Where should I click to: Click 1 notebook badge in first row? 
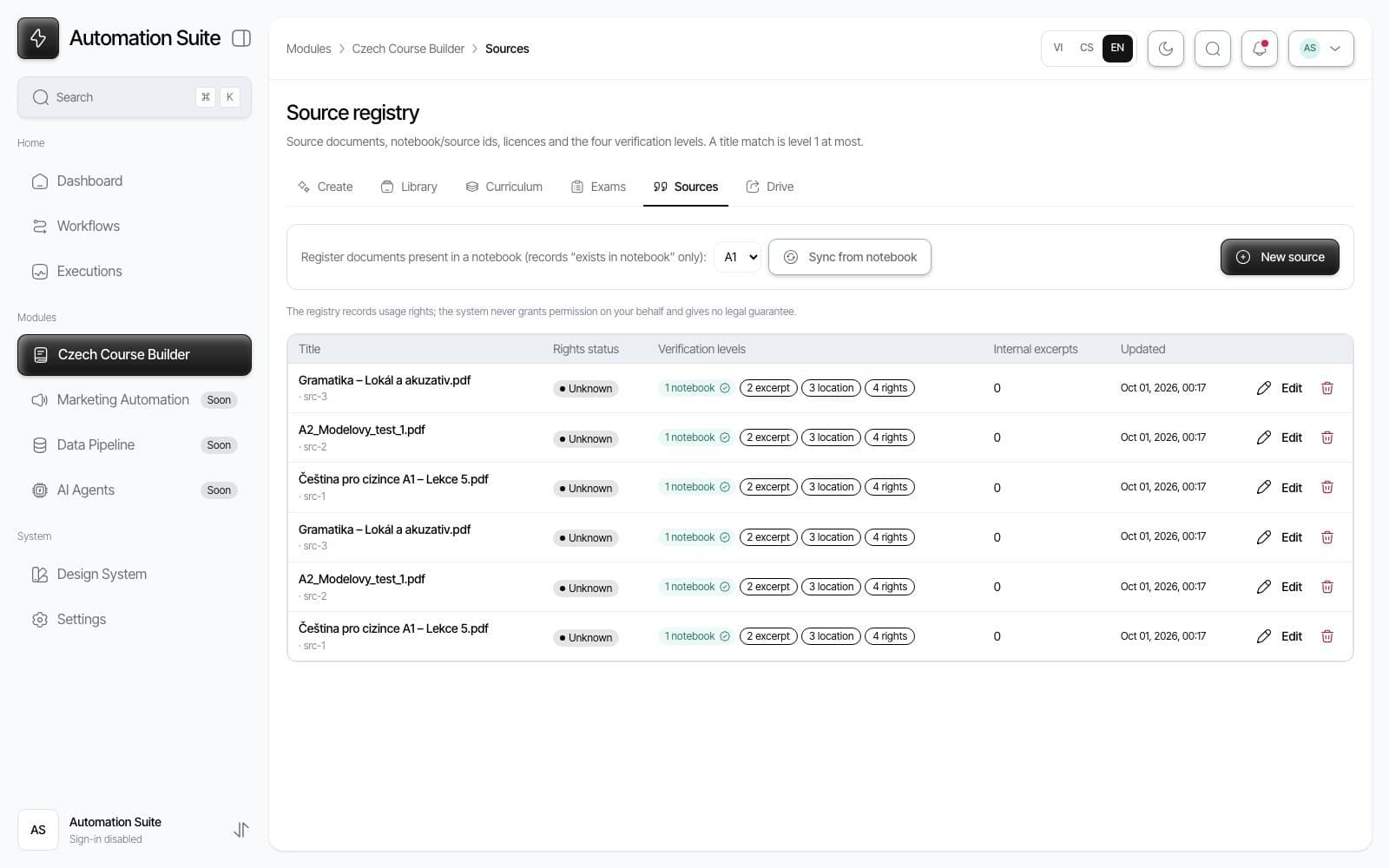point(696,388)
